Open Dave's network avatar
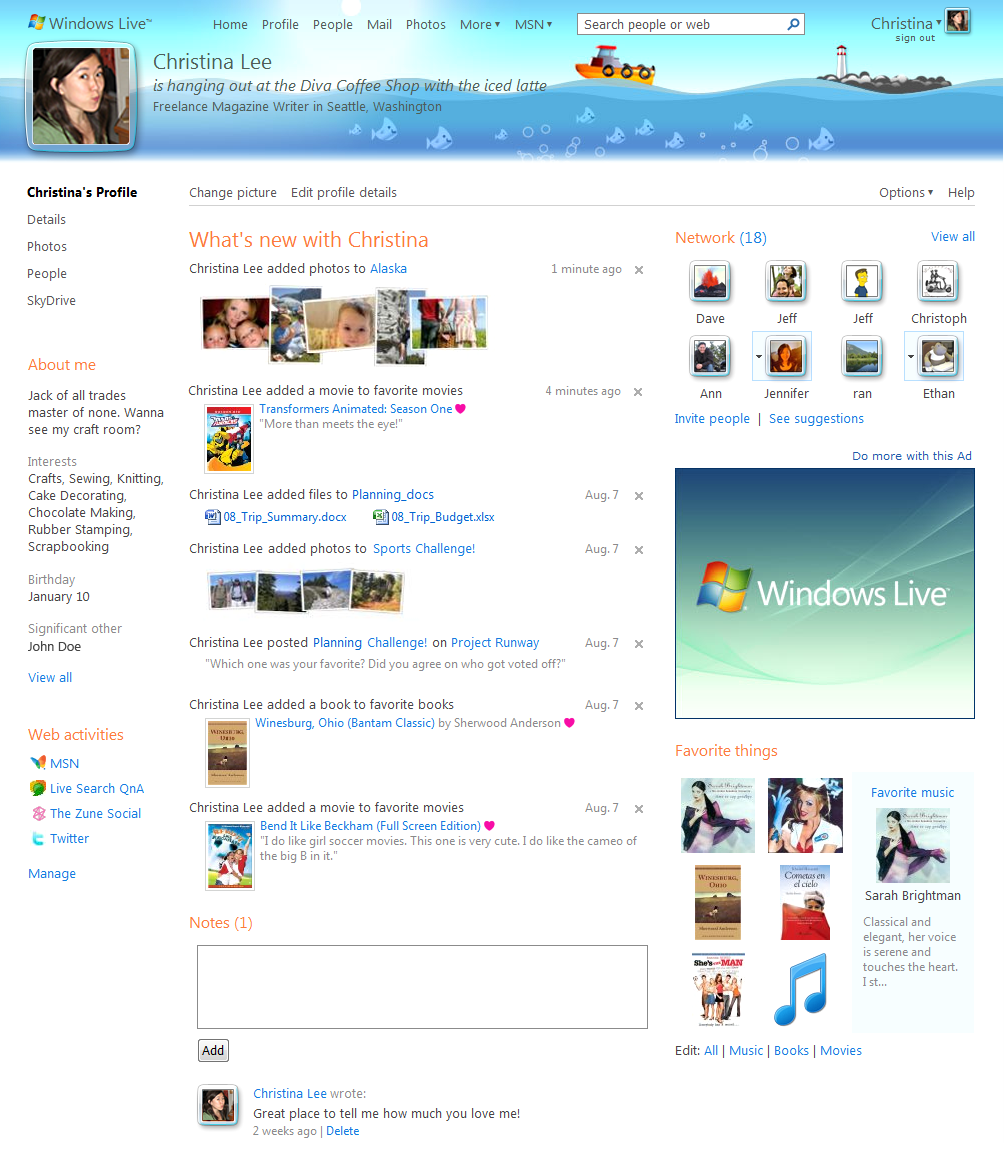1004x1152 pixels. point(710,281)
